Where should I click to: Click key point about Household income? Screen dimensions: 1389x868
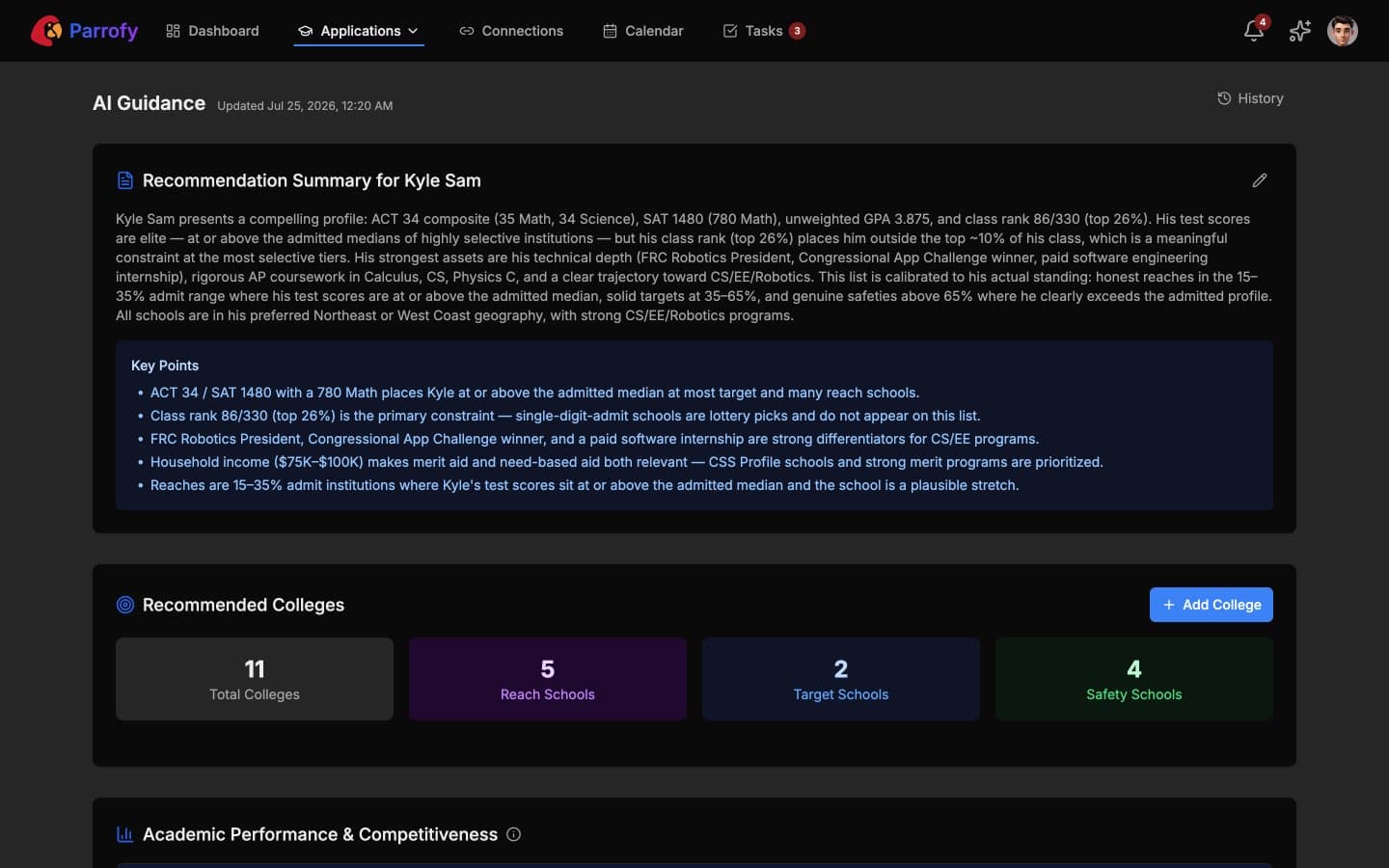point(627,462)
